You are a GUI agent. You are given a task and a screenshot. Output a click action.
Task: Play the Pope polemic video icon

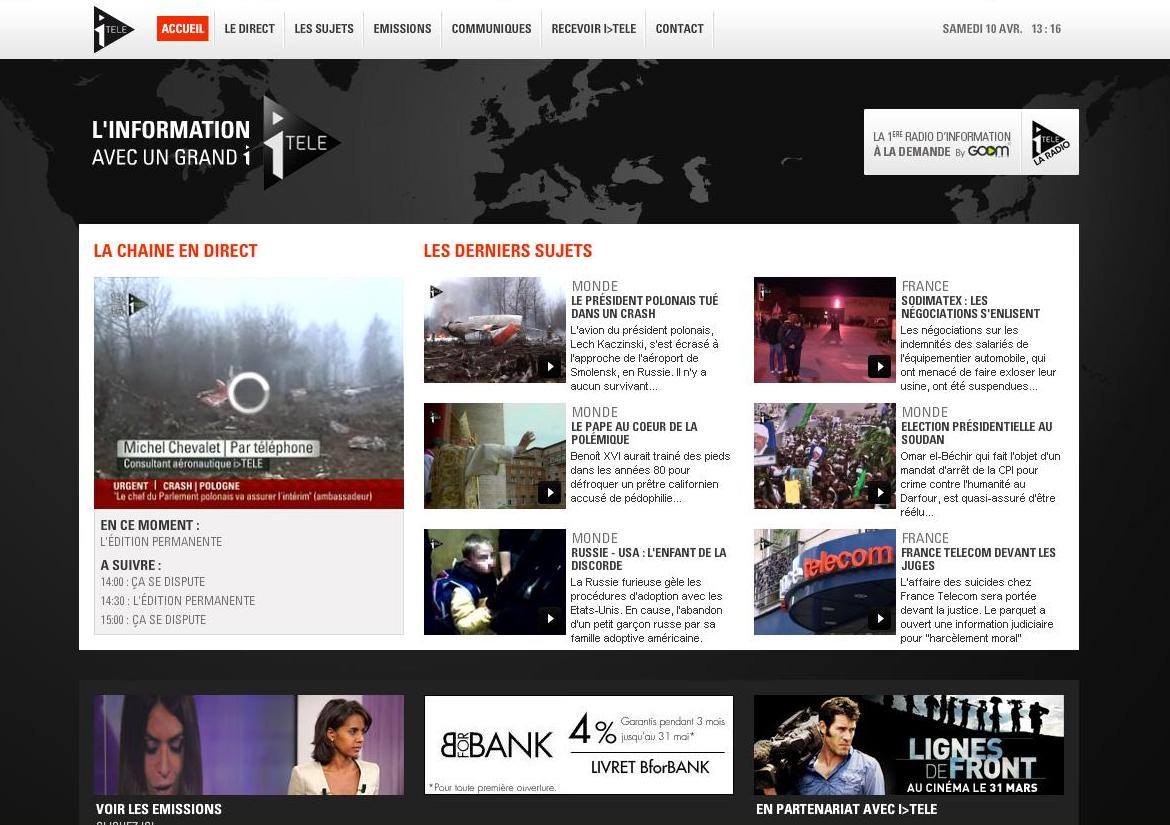(549, 492)
